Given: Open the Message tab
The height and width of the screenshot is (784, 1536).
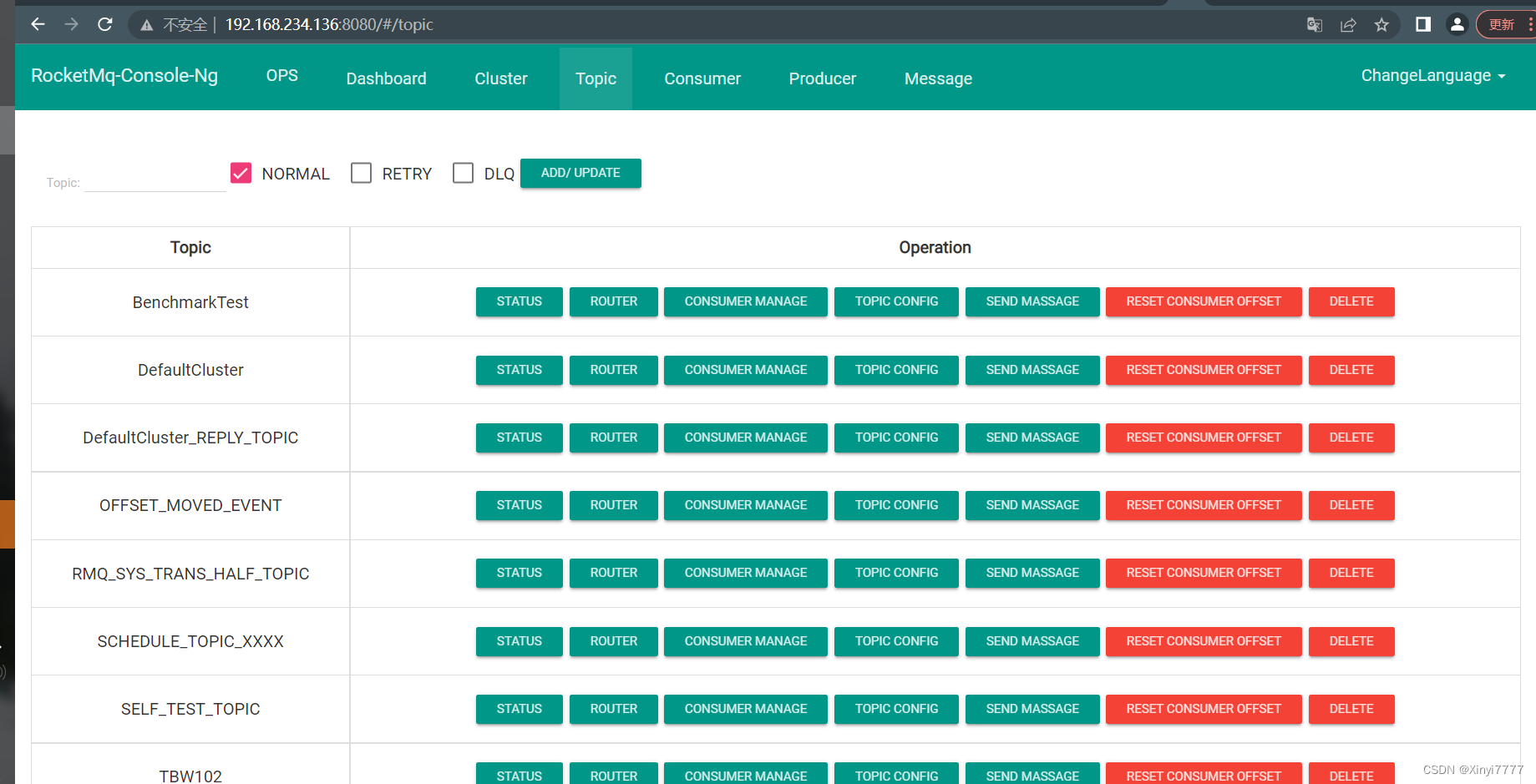Looking at the screenshot, I should coord(938,78).
